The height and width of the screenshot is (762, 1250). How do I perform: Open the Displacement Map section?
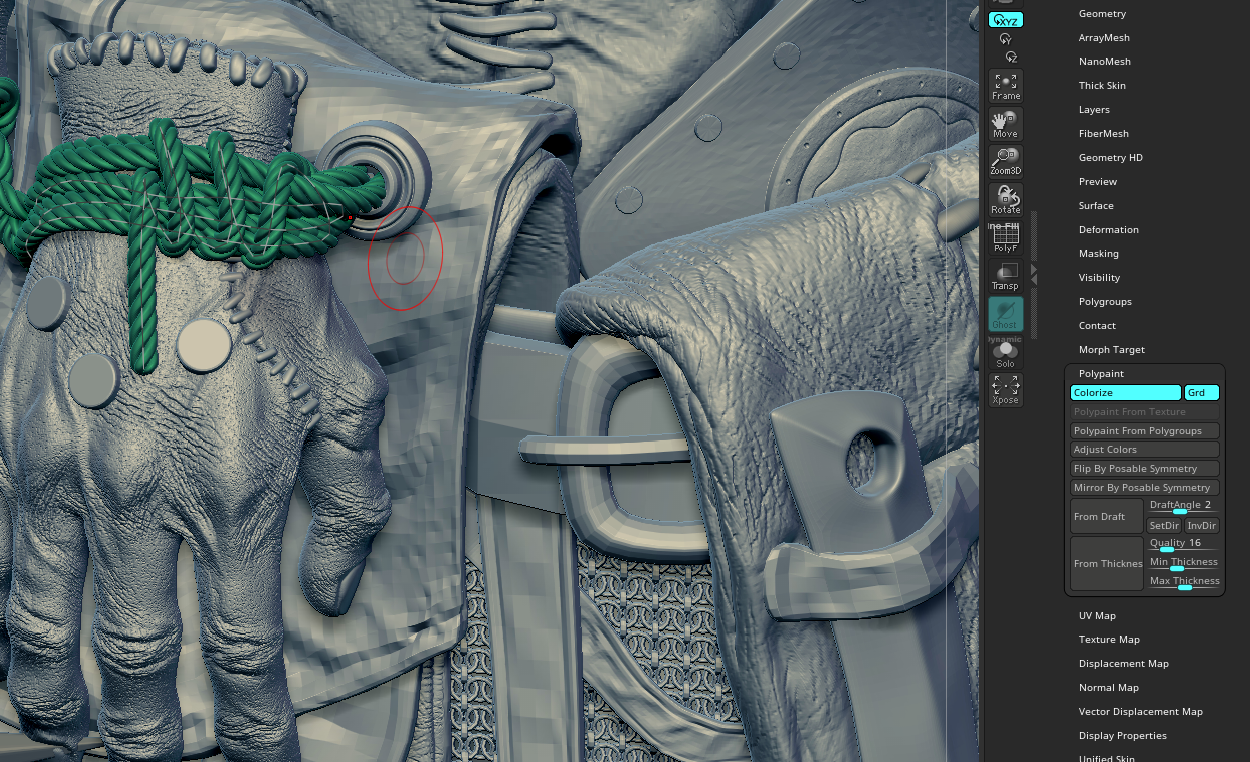tap(1124, 664)
